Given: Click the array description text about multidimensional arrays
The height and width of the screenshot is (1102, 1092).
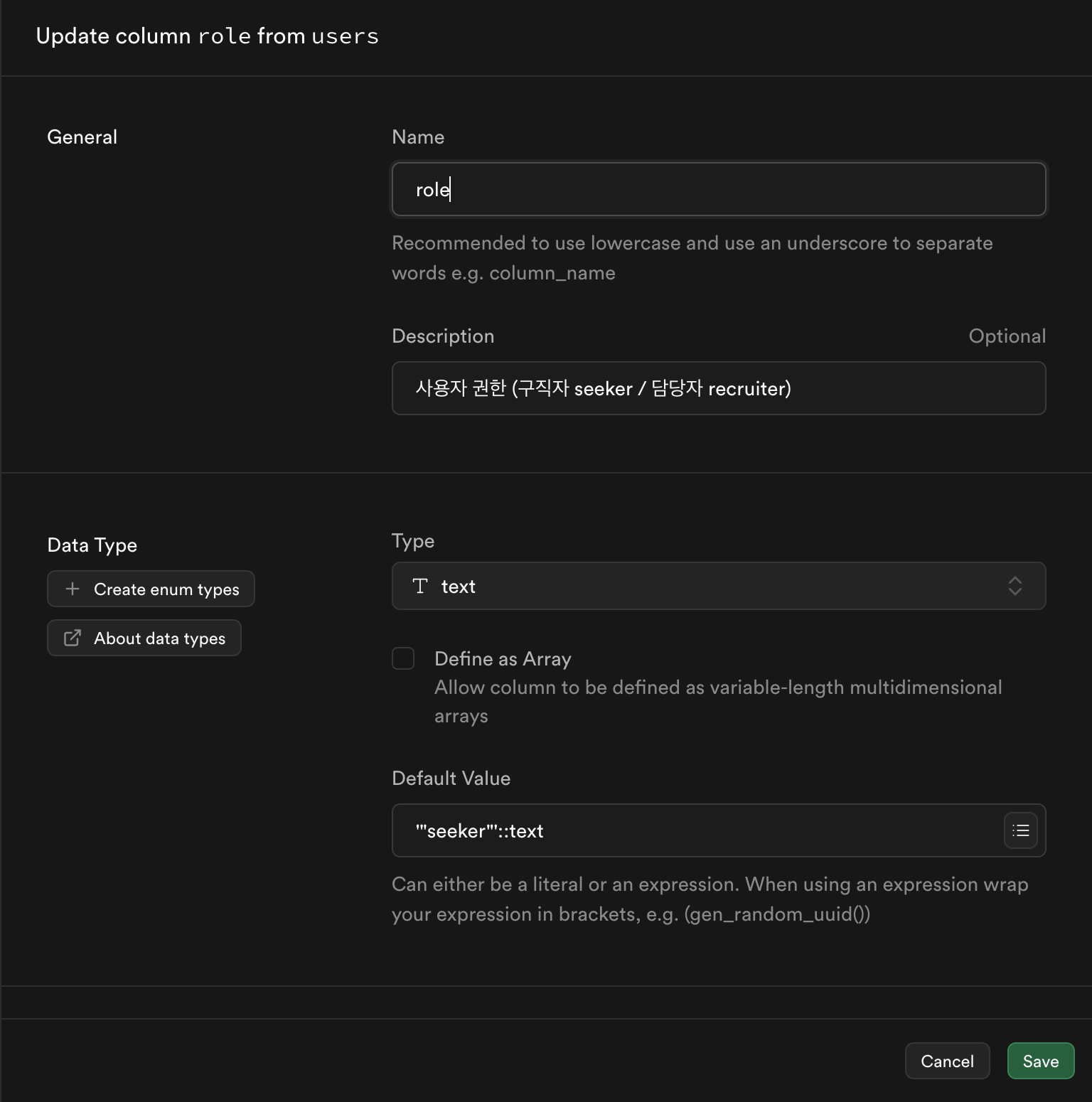Looking at the screenshot, I should pyautogui.click(x=718, y=702).
